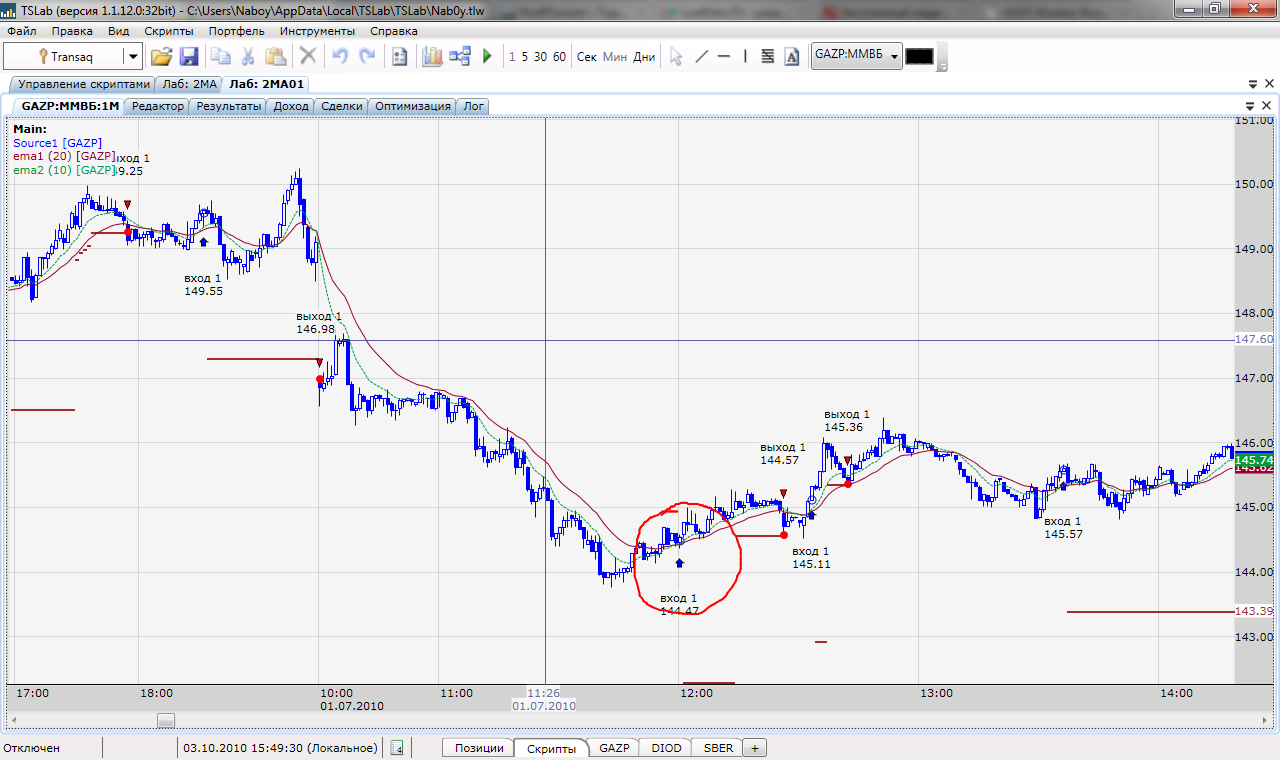Select the vertical line drawing tool

coord(745,56)
